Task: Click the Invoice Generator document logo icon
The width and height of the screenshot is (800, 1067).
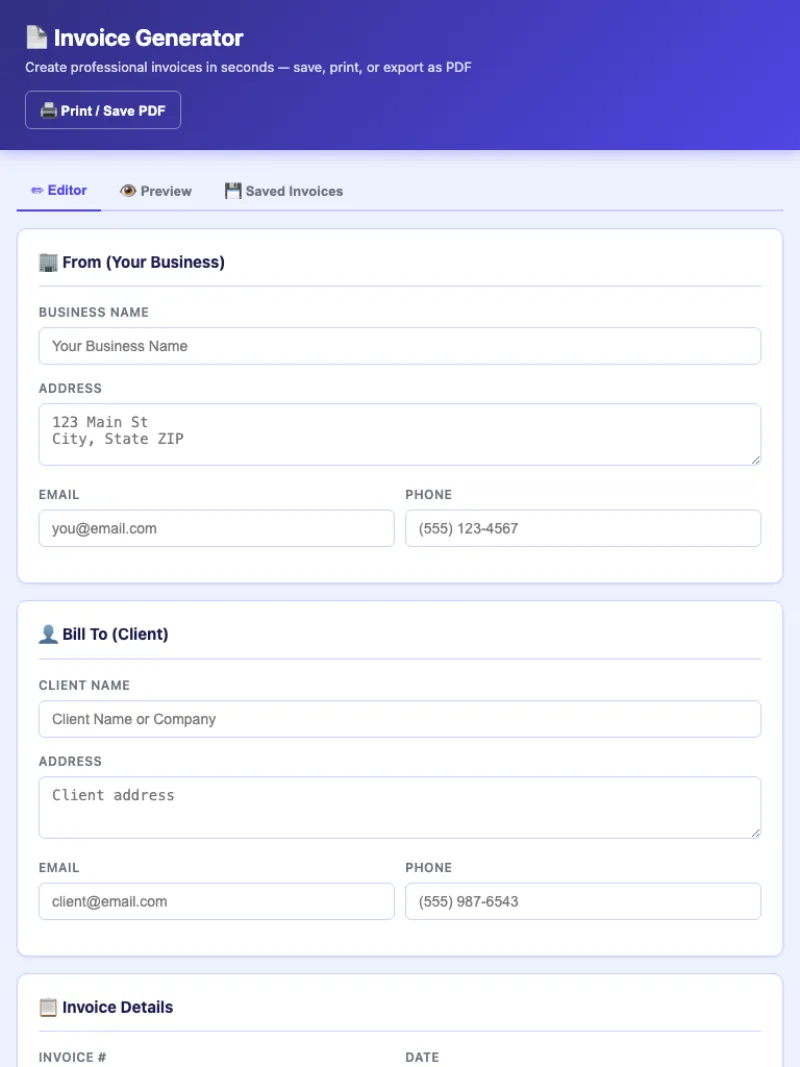Action: 36,38
